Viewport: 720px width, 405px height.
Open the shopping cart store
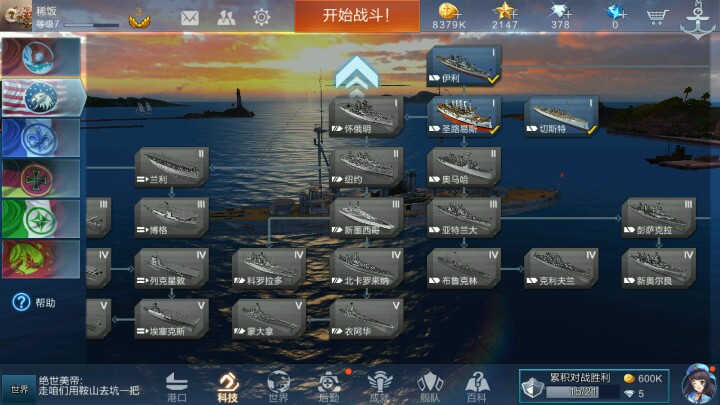tap(657, 17)
